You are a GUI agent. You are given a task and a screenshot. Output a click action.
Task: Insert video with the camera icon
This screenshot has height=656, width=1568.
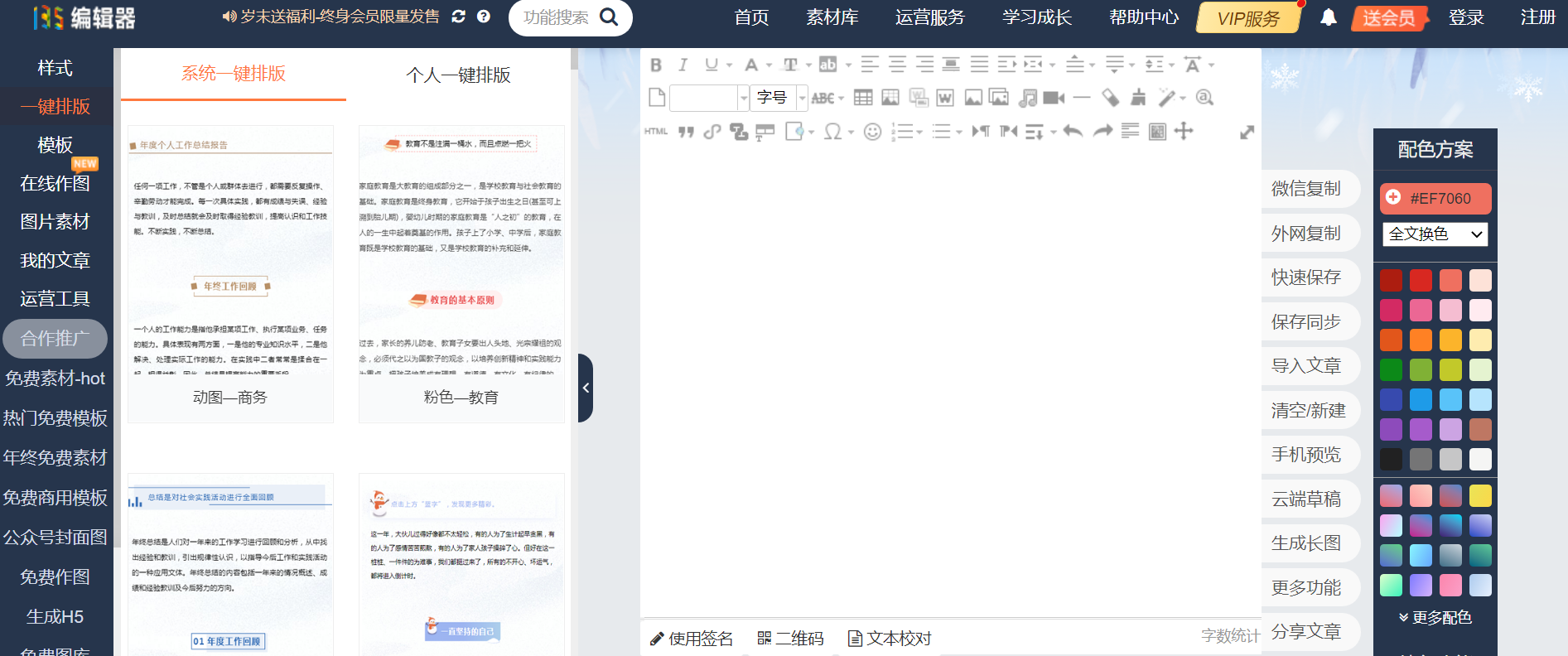pos(1054,98)
